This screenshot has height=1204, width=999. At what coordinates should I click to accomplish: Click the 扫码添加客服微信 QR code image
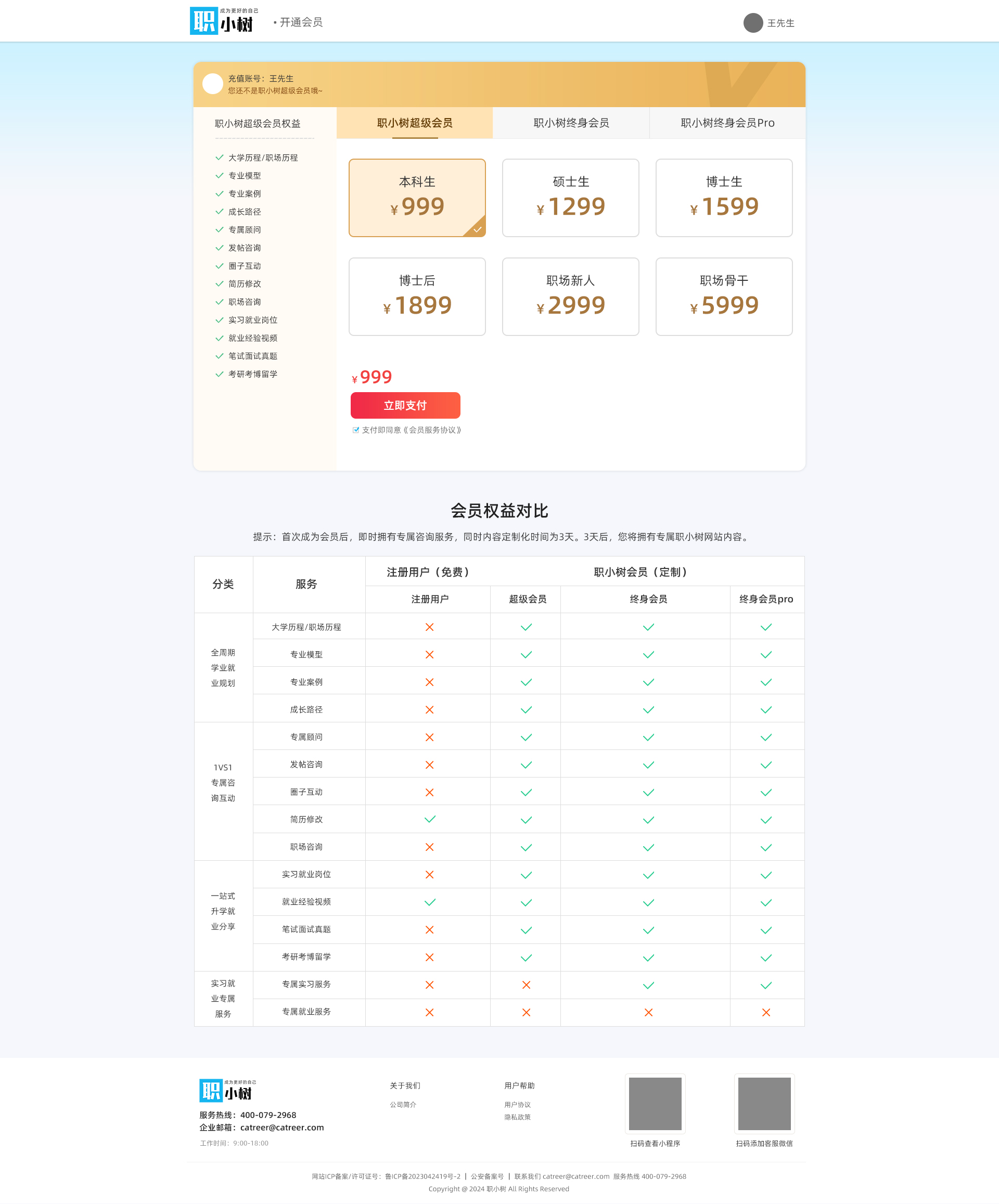764,1104
